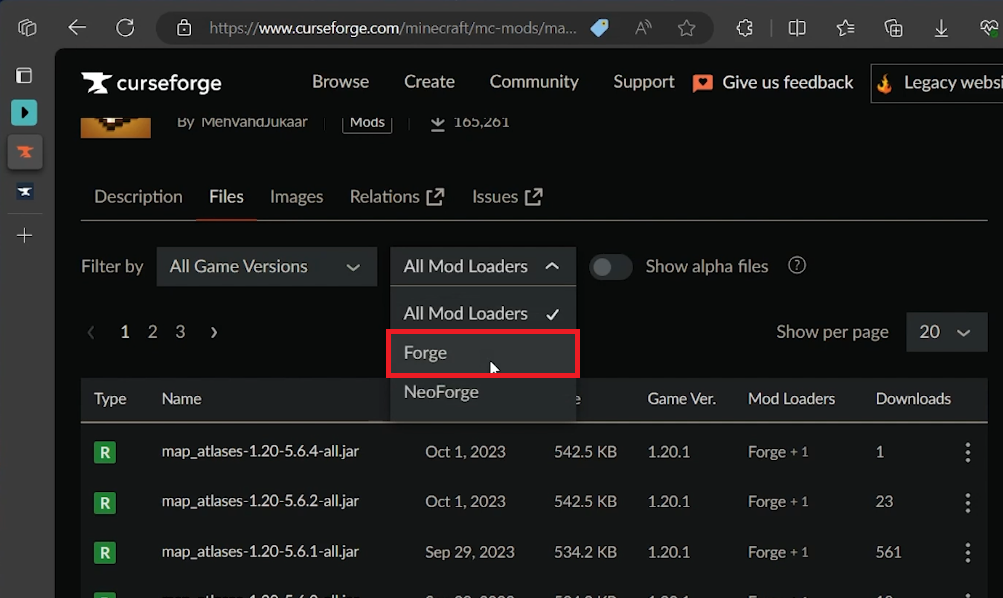Open browser essentials heart icon

click(989, 28)
